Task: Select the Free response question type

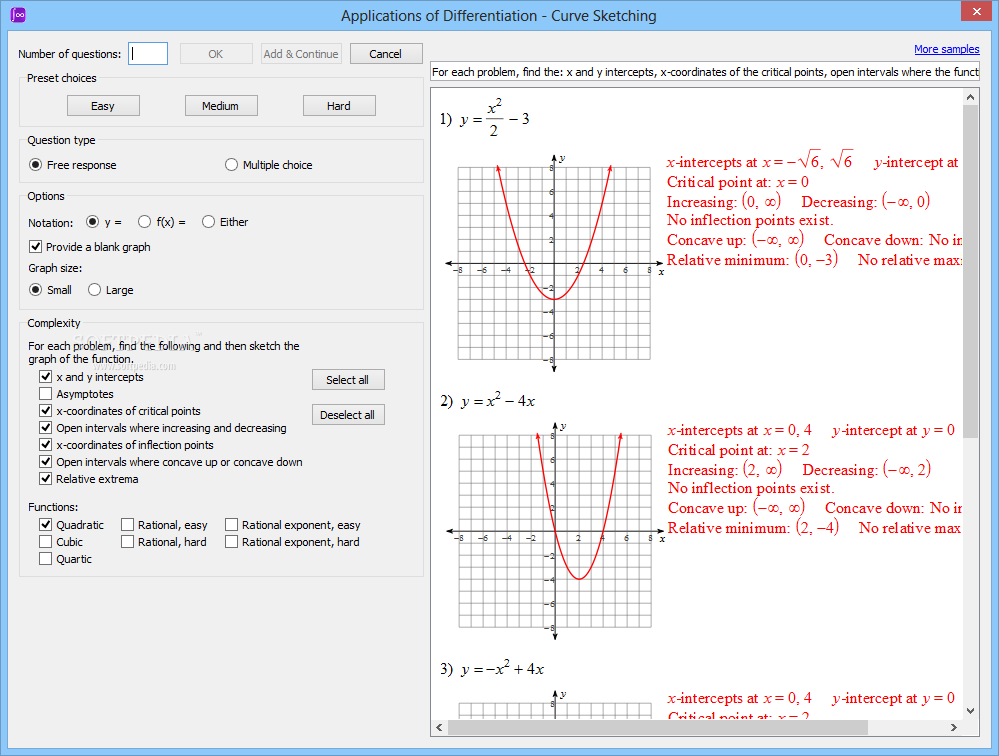Action: point(73,165)
